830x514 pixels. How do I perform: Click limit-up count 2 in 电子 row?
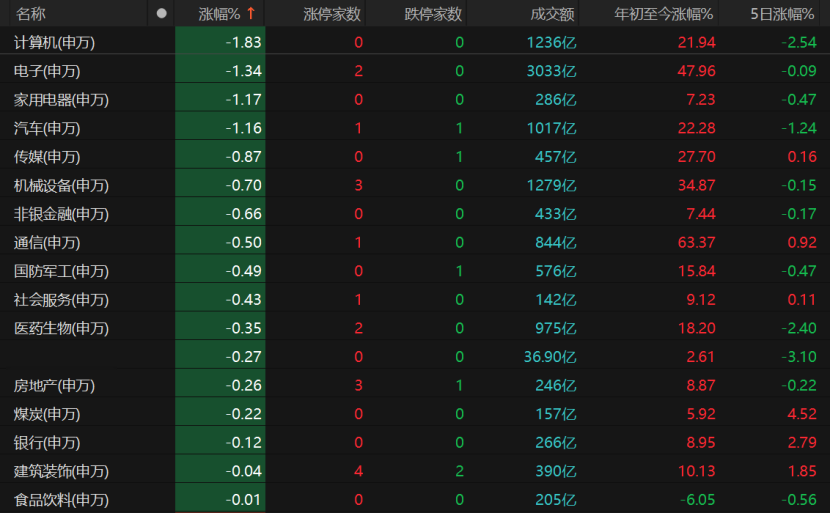click(x=358, y=71)
